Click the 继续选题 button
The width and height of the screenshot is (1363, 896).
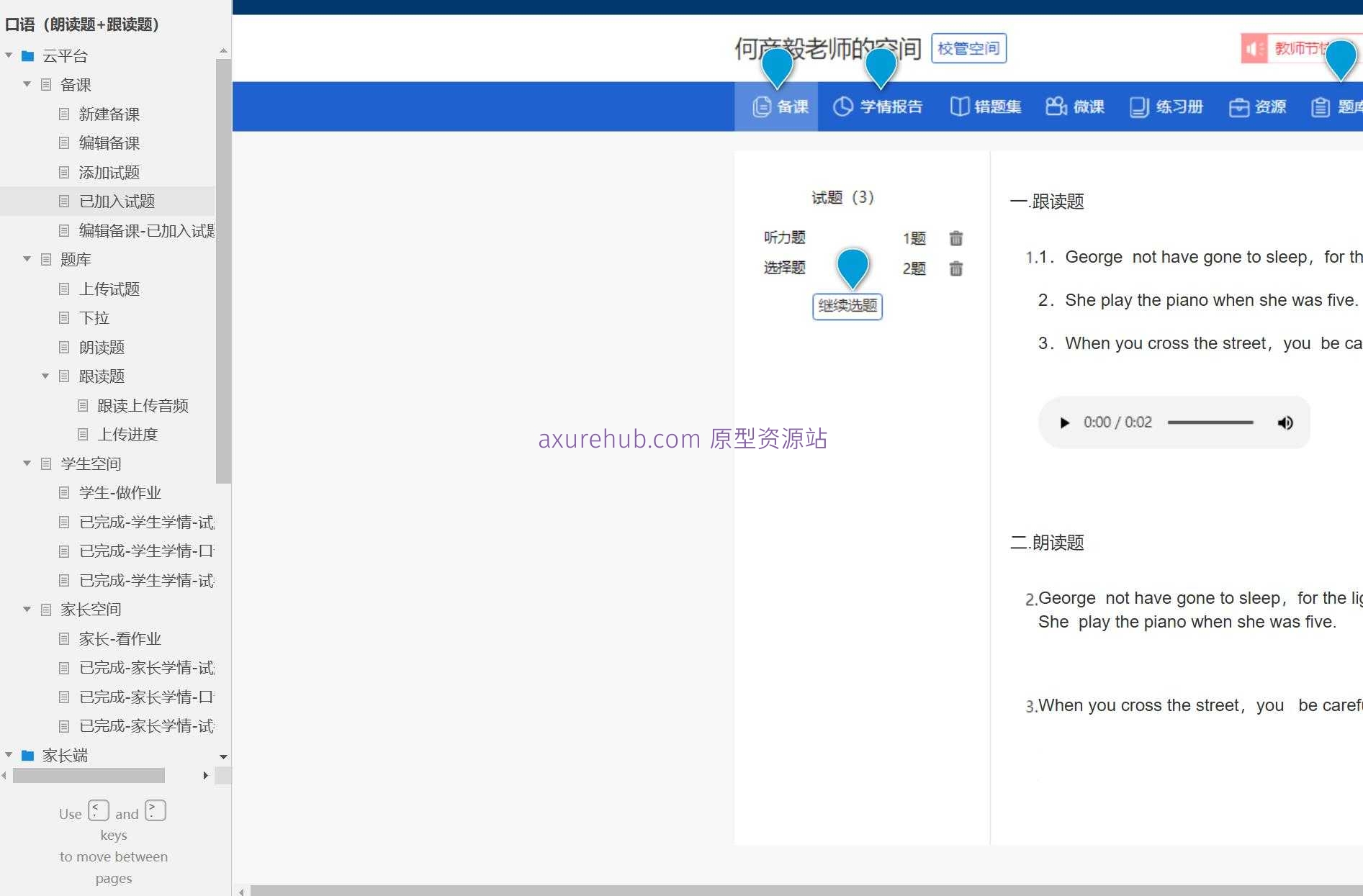[x=847, y=306]
